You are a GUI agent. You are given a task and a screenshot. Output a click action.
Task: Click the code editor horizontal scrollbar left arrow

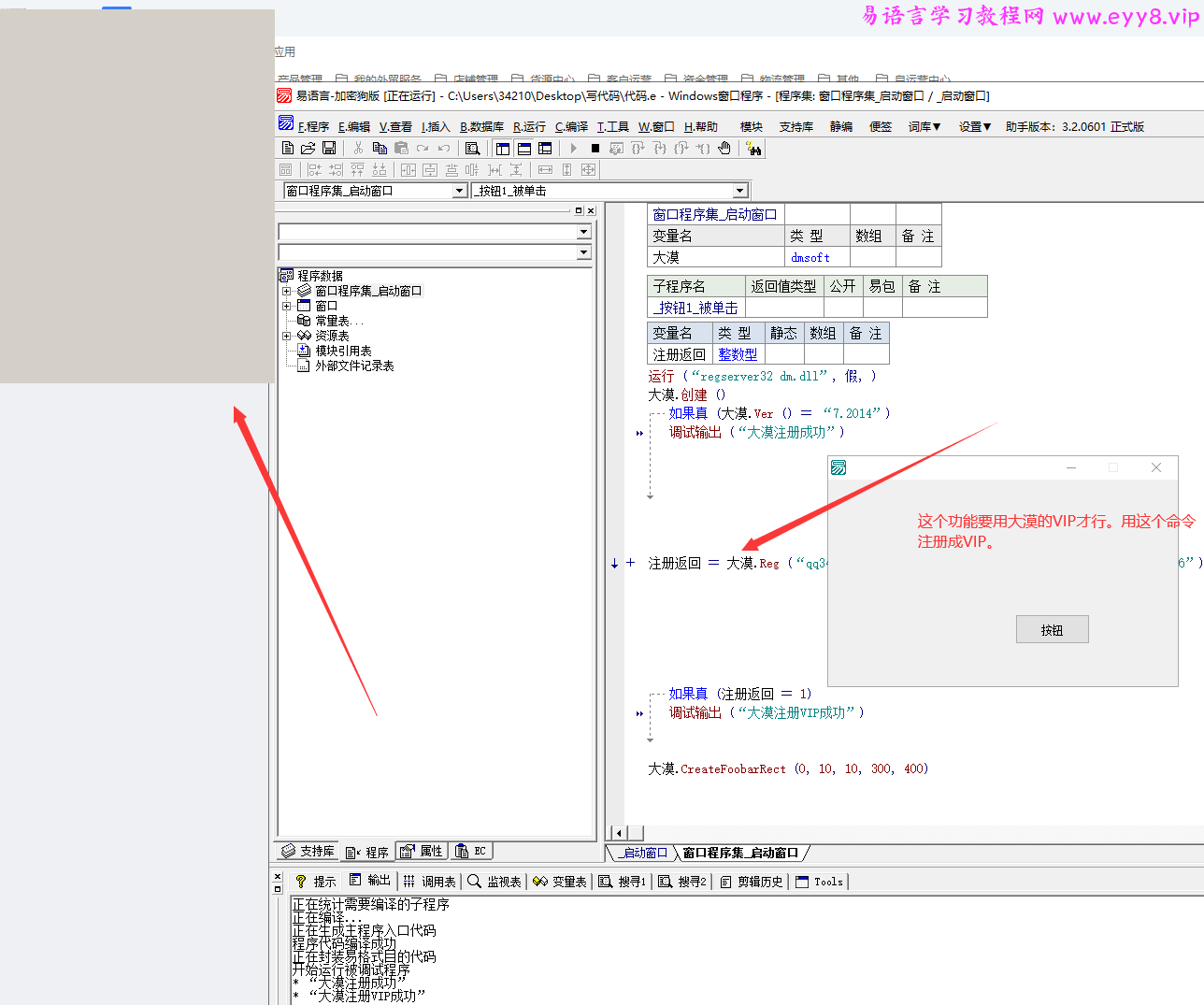click(x=618, y=832)
